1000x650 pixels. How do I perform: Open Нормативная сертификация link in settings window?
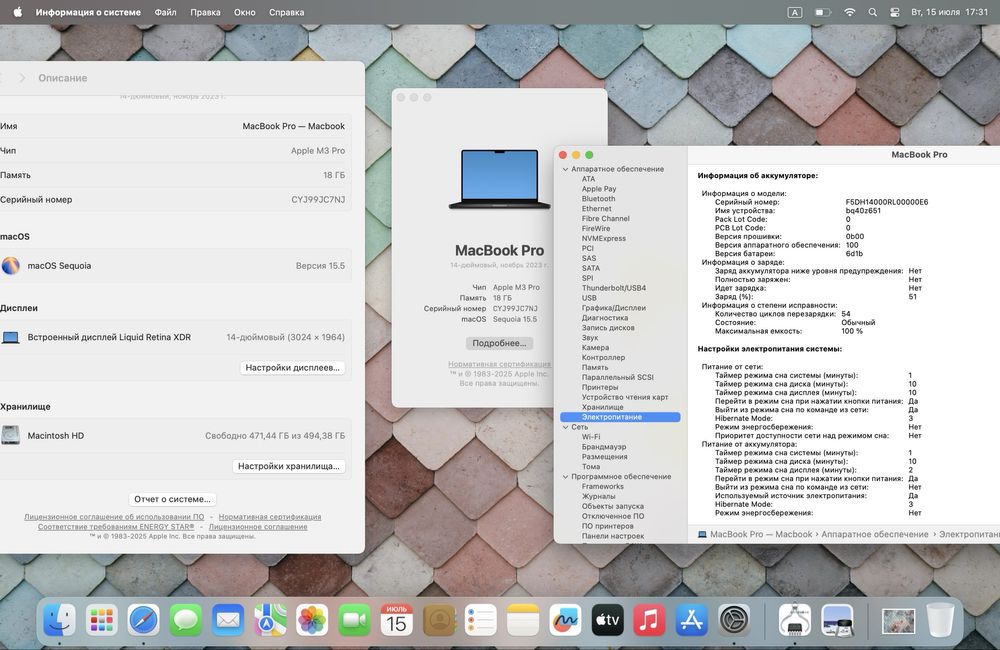[x=270, y=517]
